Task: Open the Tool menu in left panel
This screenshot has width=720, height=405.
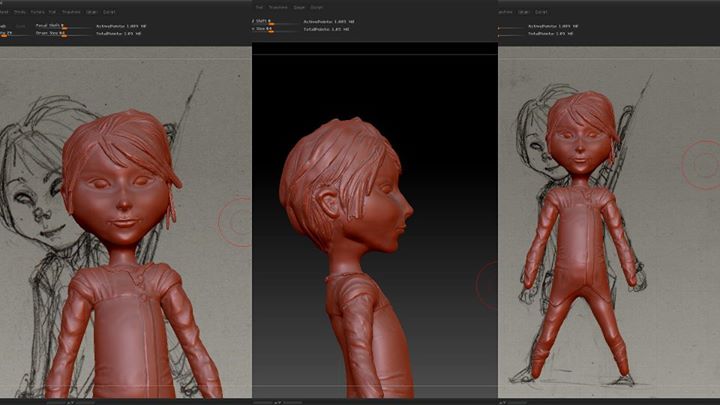Action: pyautogui.click(x=53, y=11)
